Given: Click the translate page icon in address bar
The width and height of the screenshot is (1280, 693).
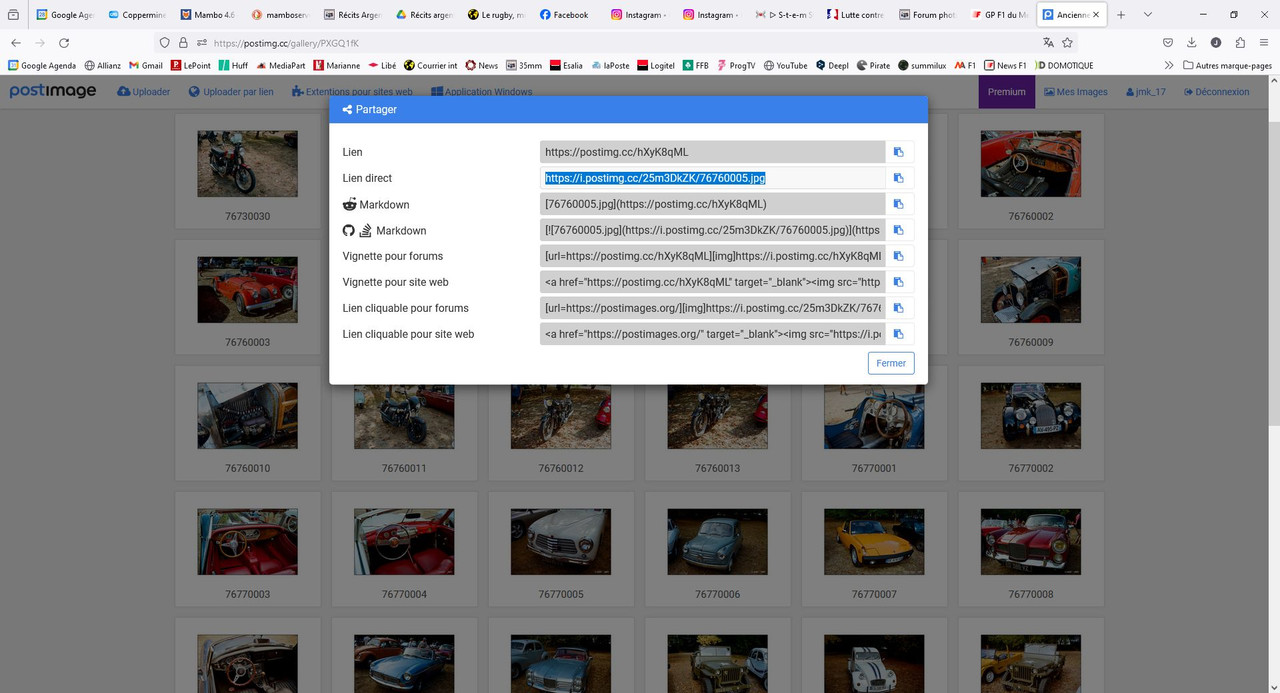Looking at the screenshot, I should pos(1048,43).
